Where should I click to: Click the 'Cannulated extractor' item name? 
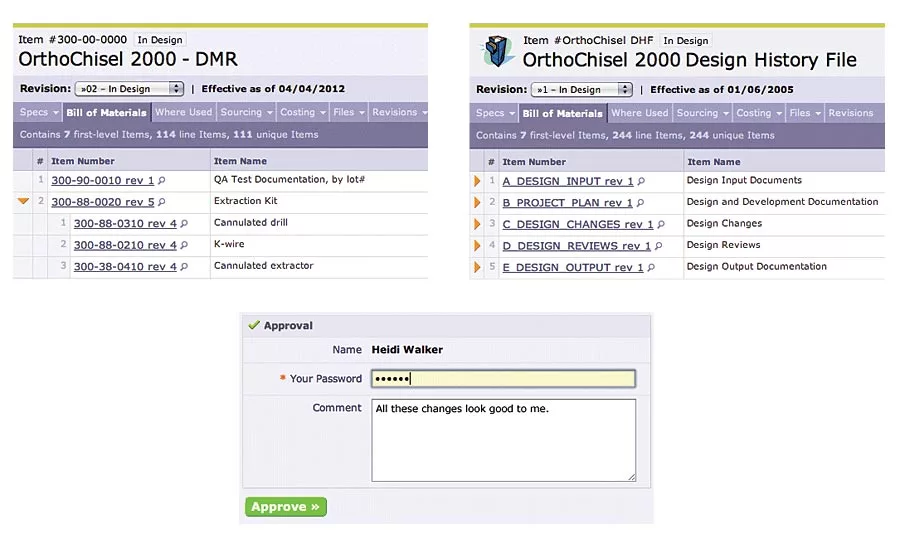[263, 266]
